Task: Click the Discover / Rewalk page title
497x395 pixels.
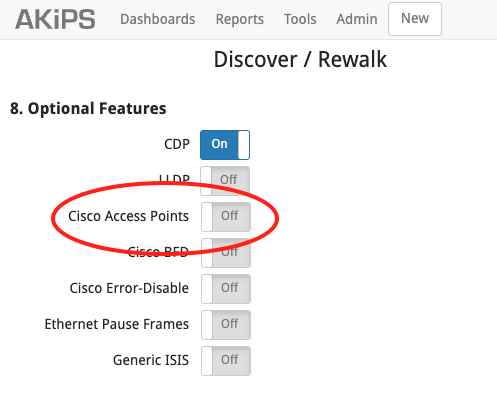Action: (300, 60)
